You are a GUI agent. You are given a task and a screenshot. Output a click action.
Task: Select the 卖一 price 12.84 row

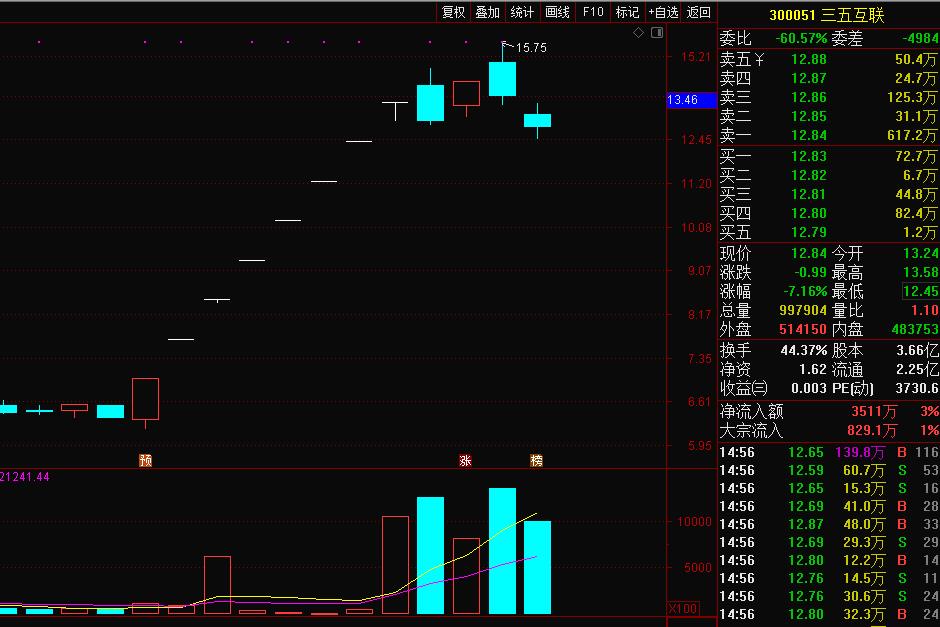pyautogui.click(x=828, y=135)
